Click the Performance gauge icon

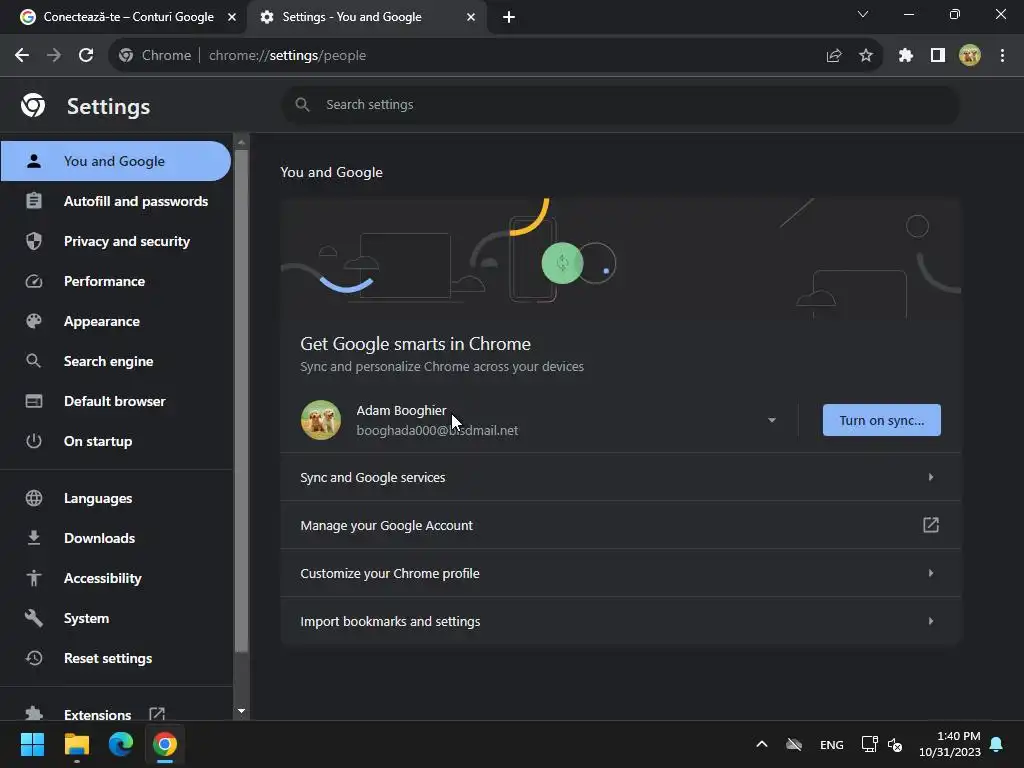pos(34,281)
